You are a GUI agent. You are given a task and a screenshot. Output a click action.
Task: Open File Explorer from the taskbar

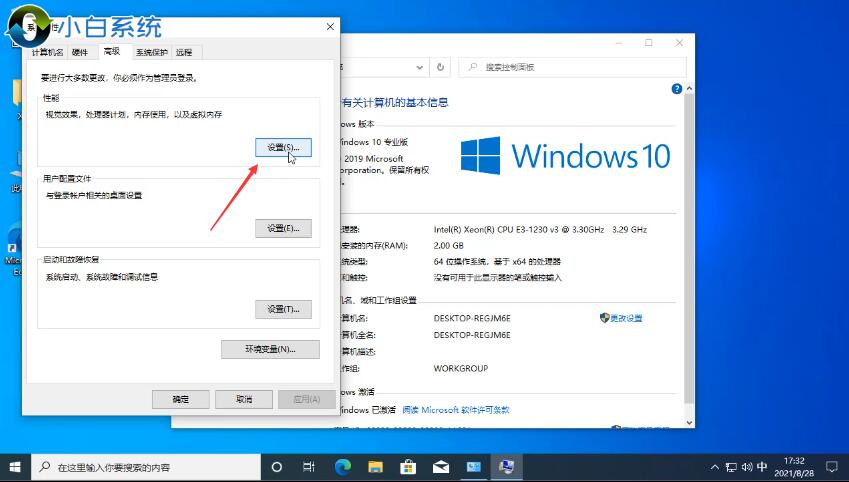(x=375, y=467)
